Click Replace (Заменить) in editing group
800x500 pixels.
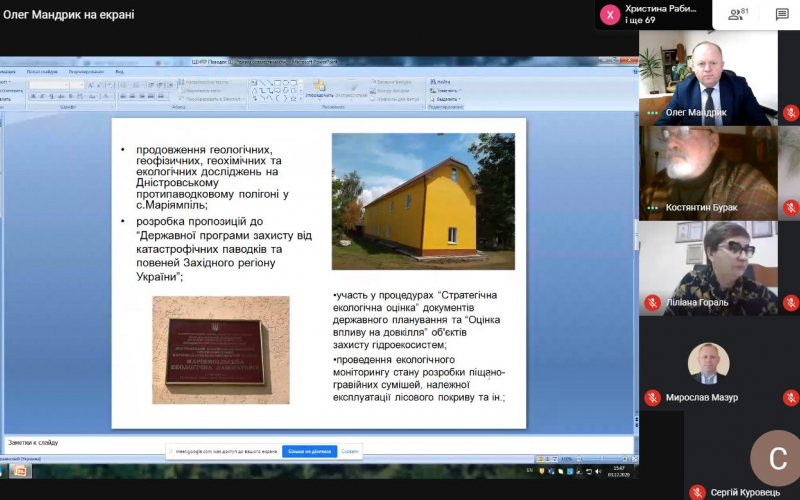coord(445,90)
